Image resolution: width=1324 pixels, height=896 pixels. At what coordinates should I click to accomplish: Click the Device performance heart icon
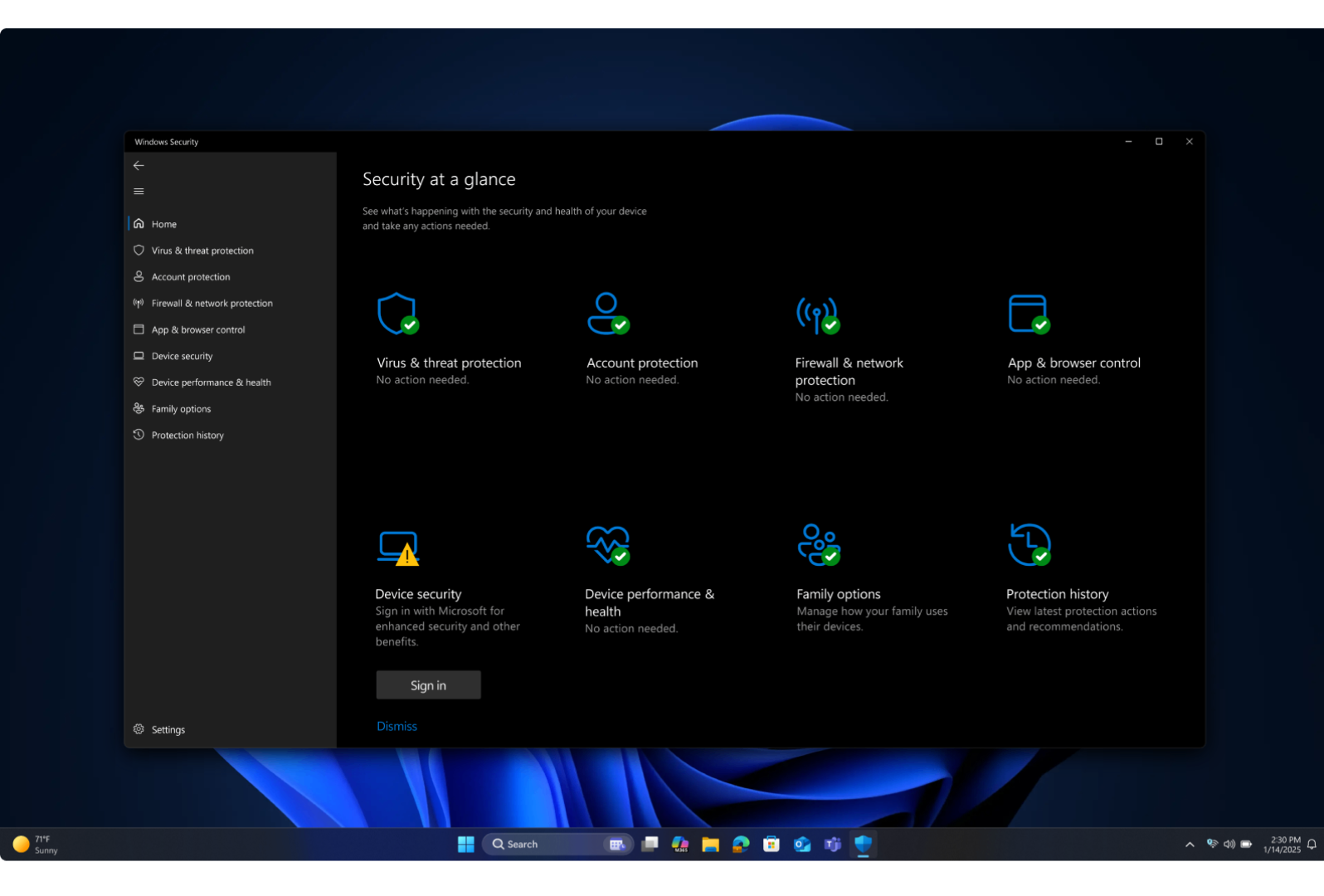tap(608, 545)
